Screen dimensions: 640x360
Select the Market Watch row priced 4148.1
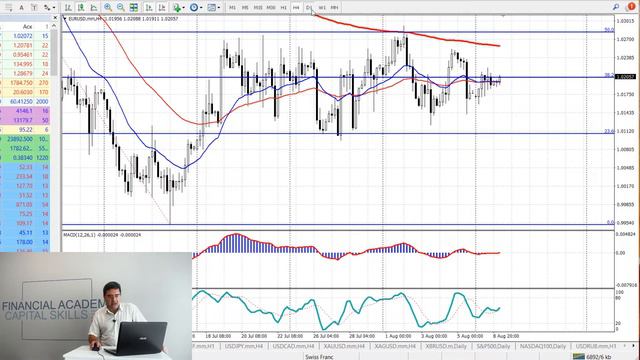(25, 111)
